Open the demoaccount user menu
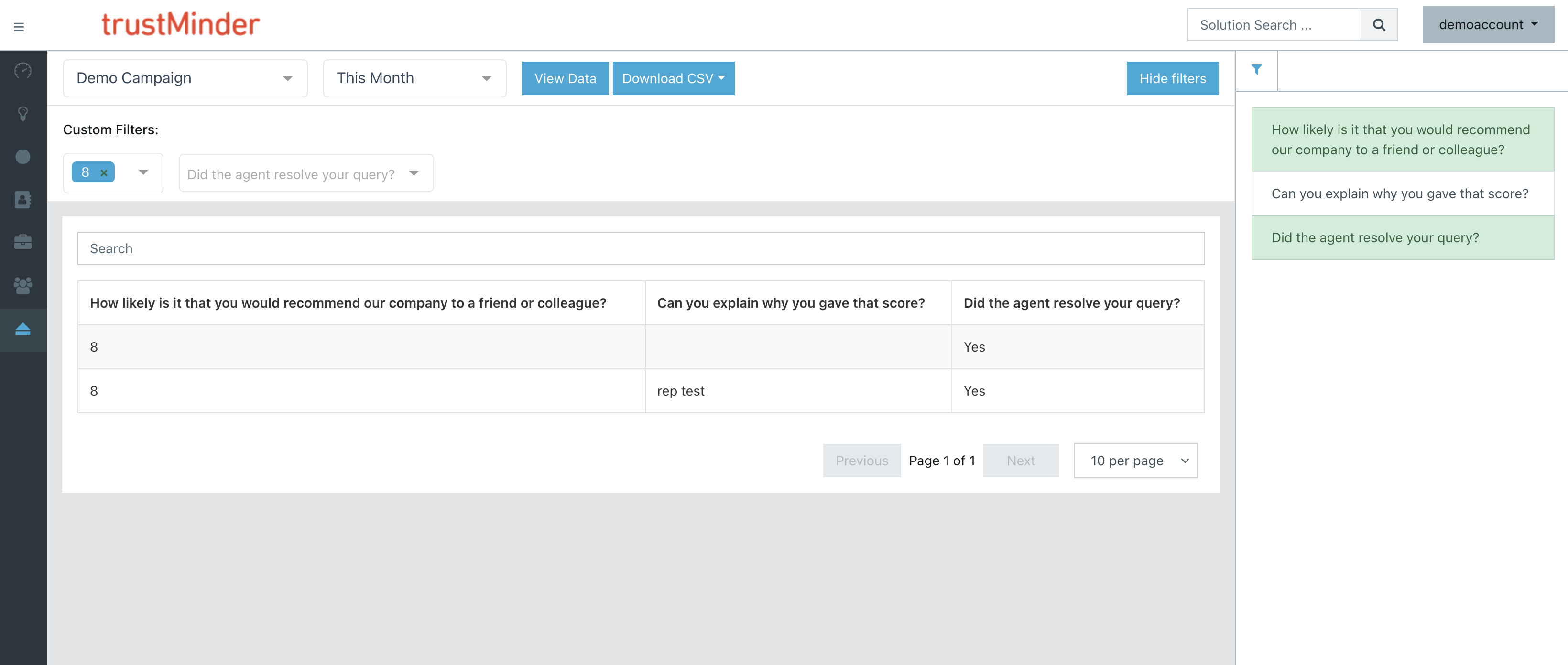Image resolution: width=1568 pixels, height=665 pixels. pos(1487,25)
